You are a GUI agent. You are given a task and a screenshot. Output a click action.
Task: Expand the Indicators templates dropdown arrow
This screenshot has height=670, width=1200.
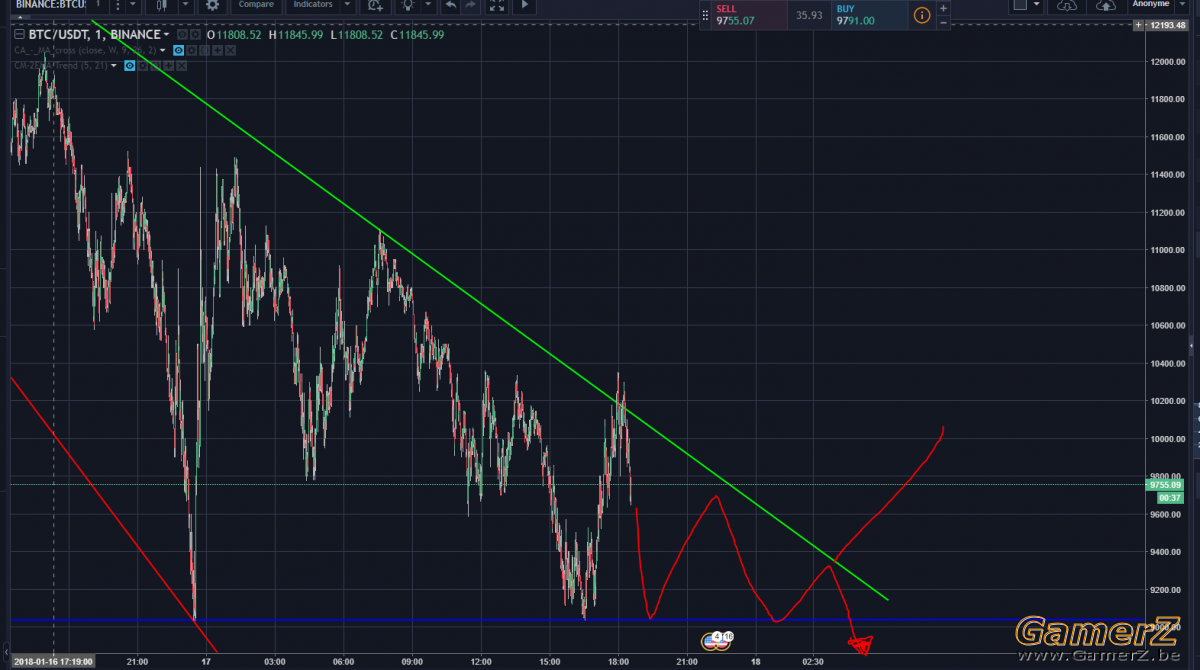point(347,5)
